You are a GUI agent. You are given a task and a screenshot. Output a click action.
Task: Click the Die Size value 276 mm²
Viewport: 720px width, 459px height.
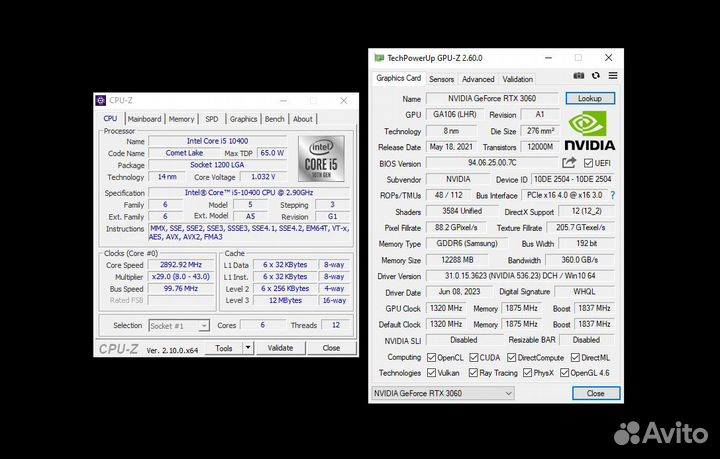[x=540, y=131]
